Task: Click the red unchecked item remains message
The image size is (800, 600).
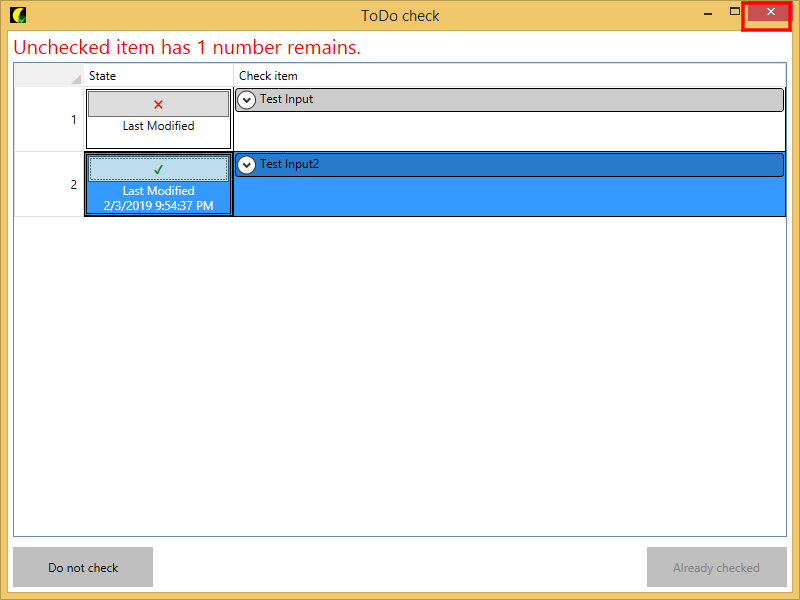Action: (187, 47)
